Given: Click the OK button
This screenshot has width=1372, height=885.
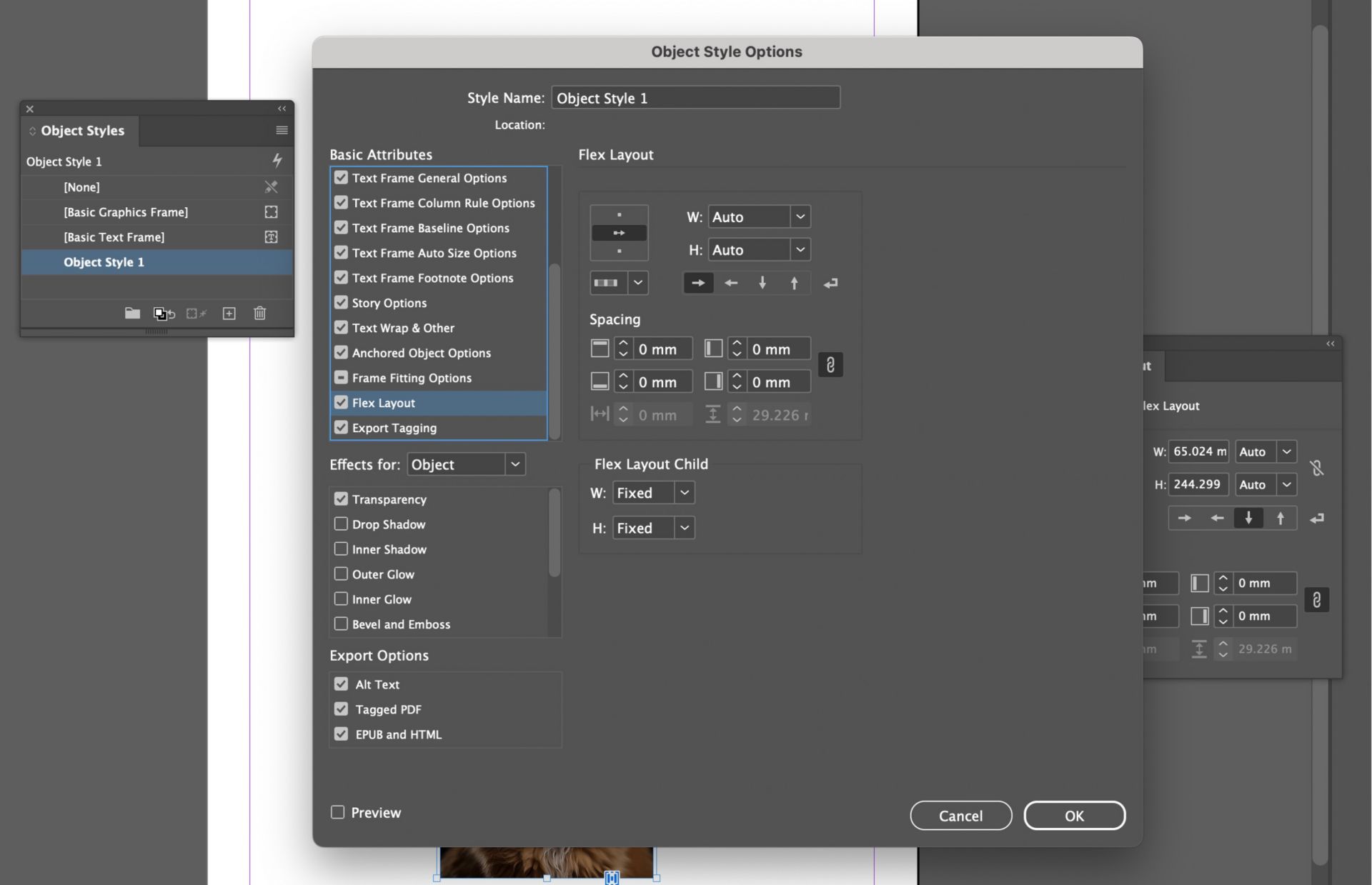Looking at the screenshot, I should coord(1075,815).
